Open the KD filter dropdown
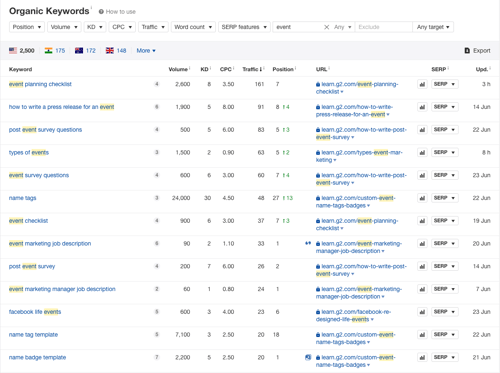500x373 pixels. point(95,27)
